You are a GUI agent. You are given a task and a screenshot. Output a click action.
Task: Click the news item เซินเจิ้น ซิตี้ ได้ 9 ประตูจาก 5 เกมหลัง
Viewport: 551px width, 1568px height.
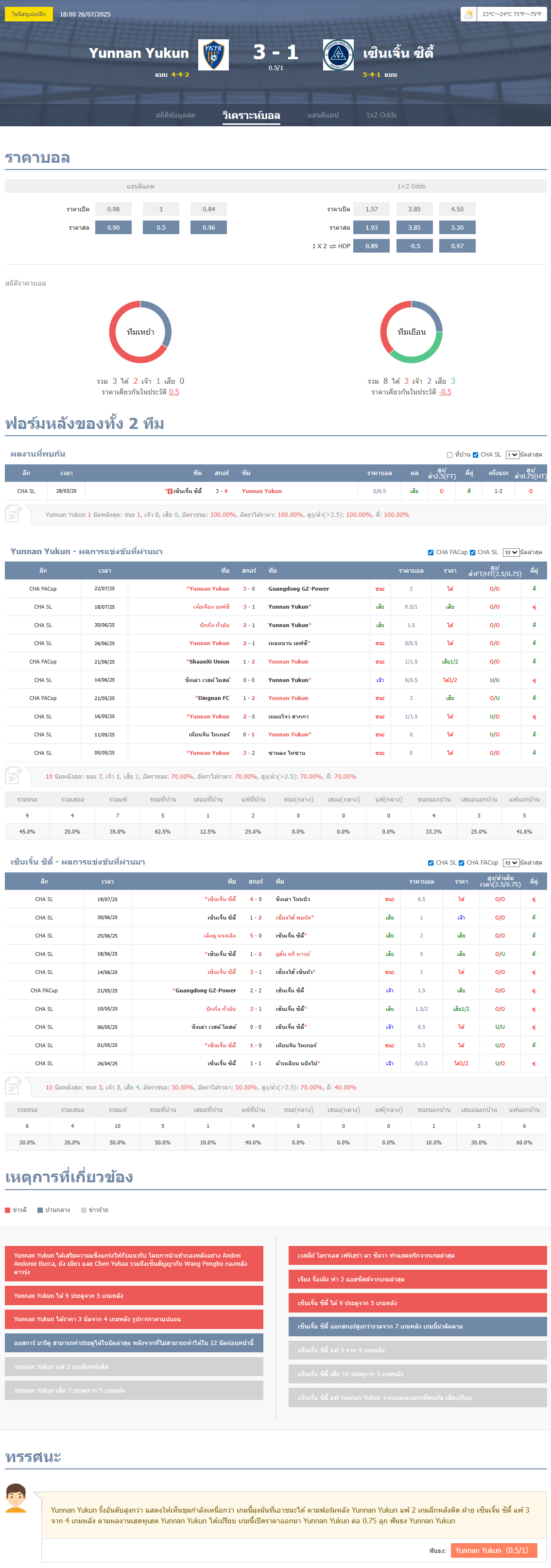(418, 1303)
